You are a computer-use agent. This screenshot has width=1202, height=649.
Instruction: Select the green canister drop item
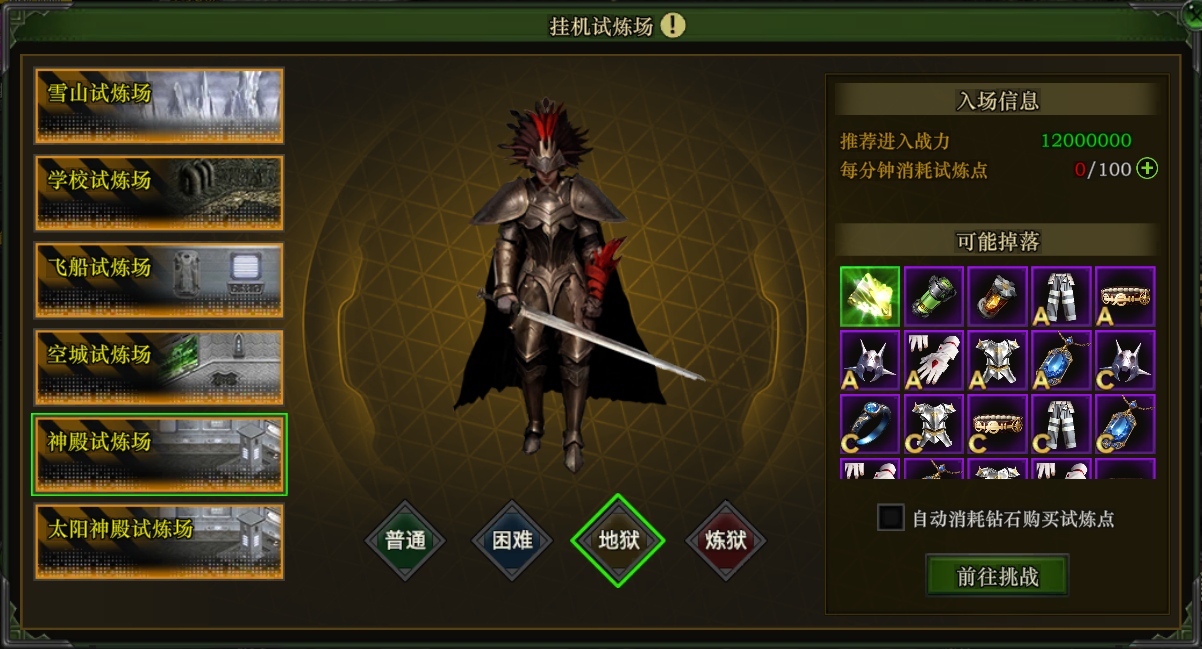(934, 296)
